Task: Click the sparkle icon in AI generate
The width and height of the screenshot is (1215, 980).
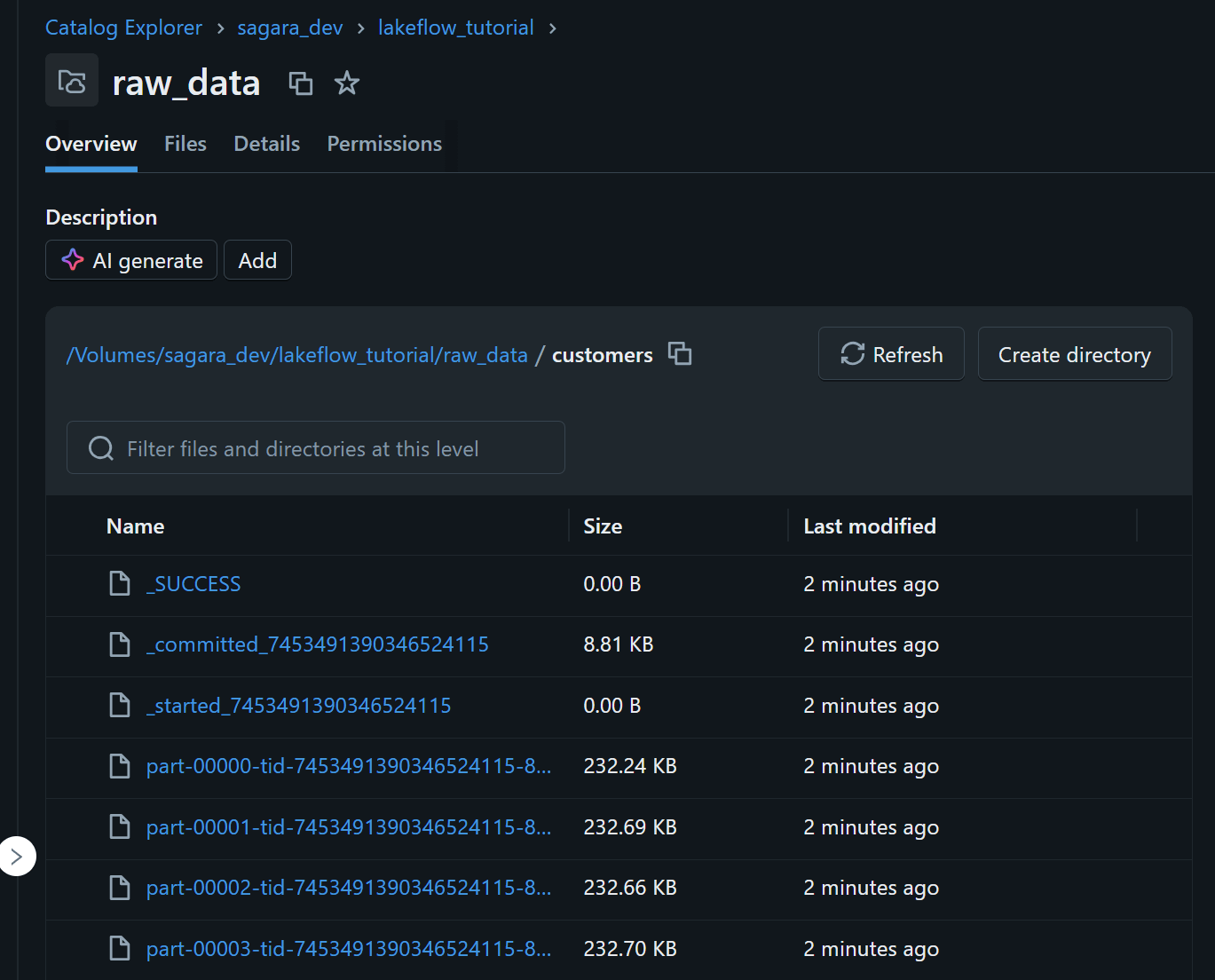Action: (73, 260)
